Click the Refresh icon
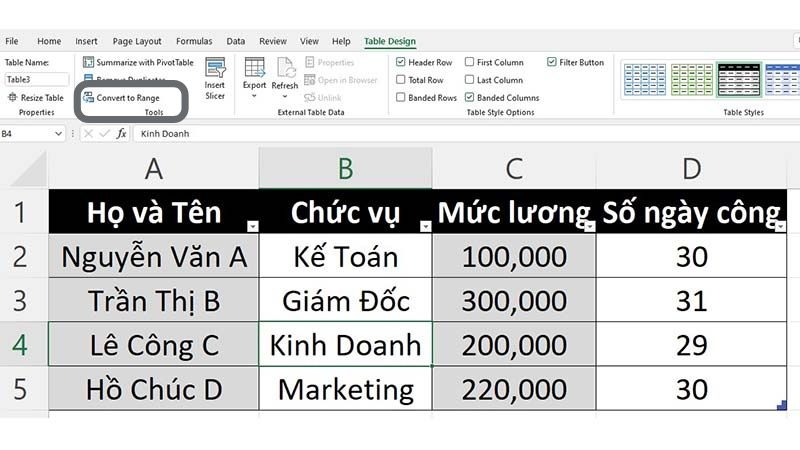800x450 pixels. [285, 67]
